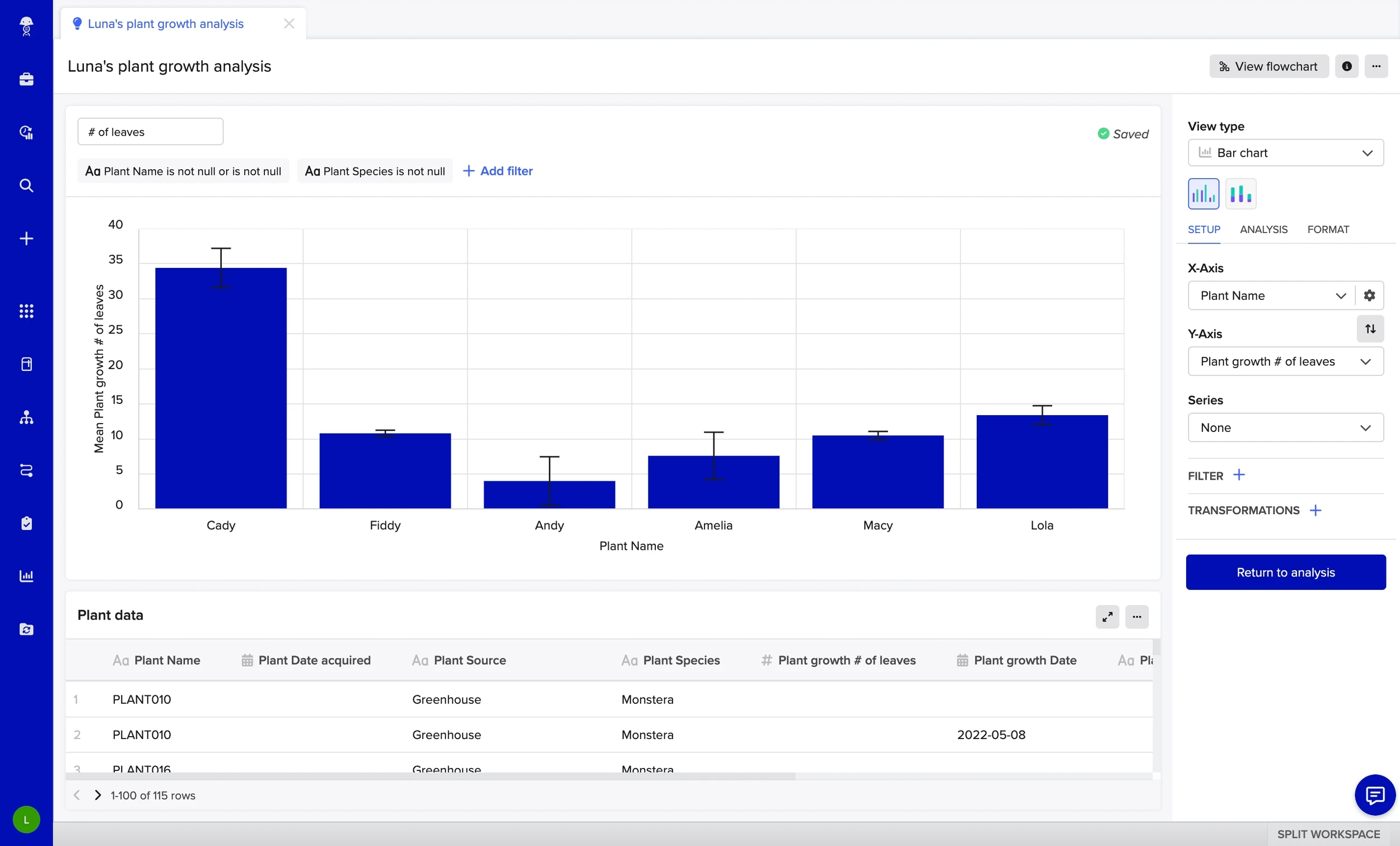Click the search icon in the sidebar
Image resolution: width=1400 pixels, height=846 pixels.
(26, 185)
